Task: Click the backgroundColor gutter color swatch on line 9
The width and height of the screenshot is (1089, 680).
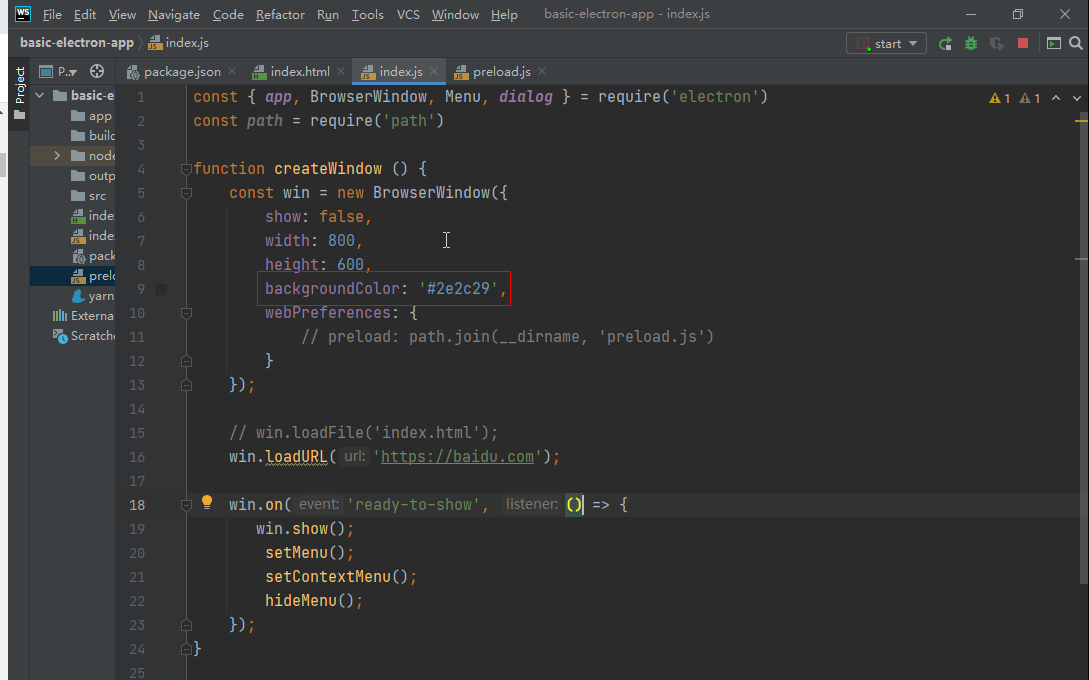Action: pyautogui.click(x=161, y=289)
